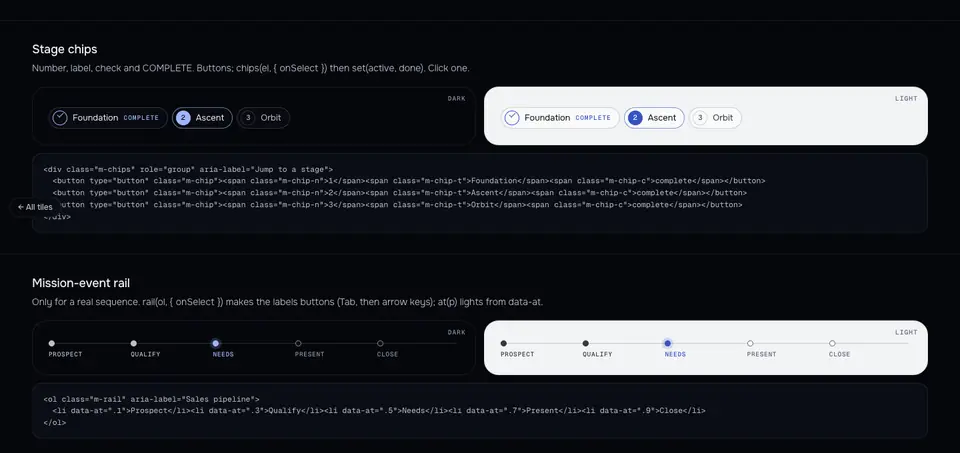960x453 pixels.
Task: Select the Needs dot on the dark rail
Action: [x=216, y=343]
